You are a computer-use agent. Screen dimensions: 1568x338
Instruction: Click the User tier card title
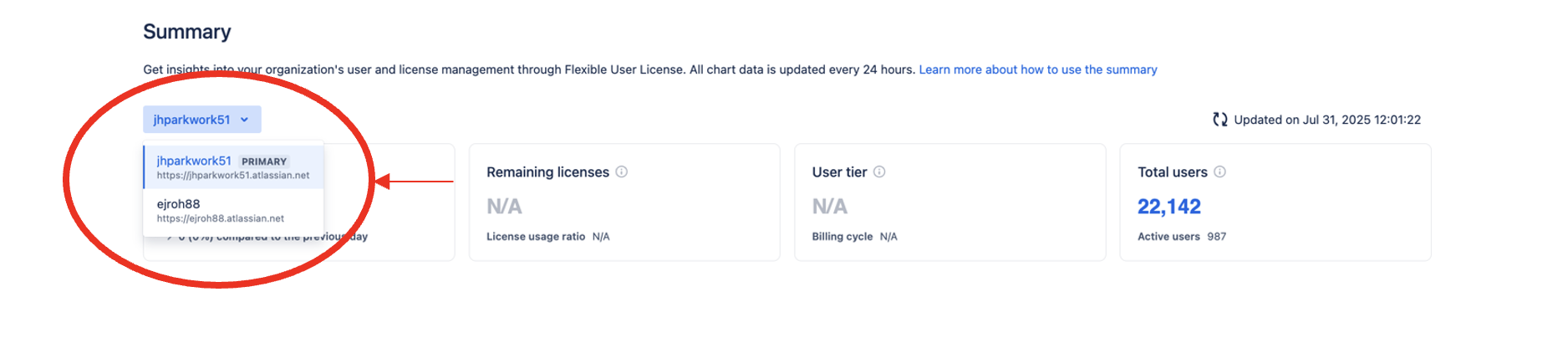[839, 172]
